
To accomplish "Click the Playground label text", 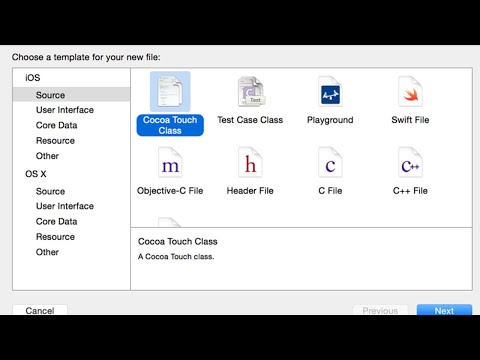I will pos(330,120).
